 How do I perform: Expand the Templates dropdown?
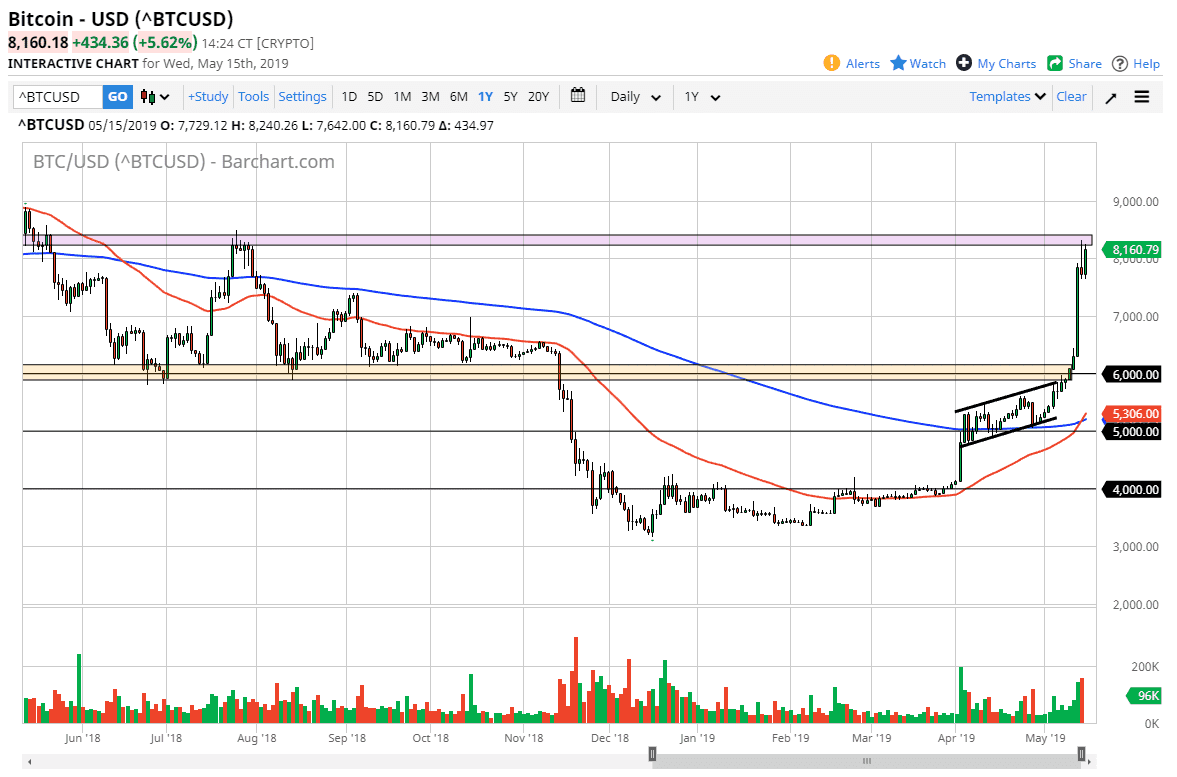coord(1008,97)
